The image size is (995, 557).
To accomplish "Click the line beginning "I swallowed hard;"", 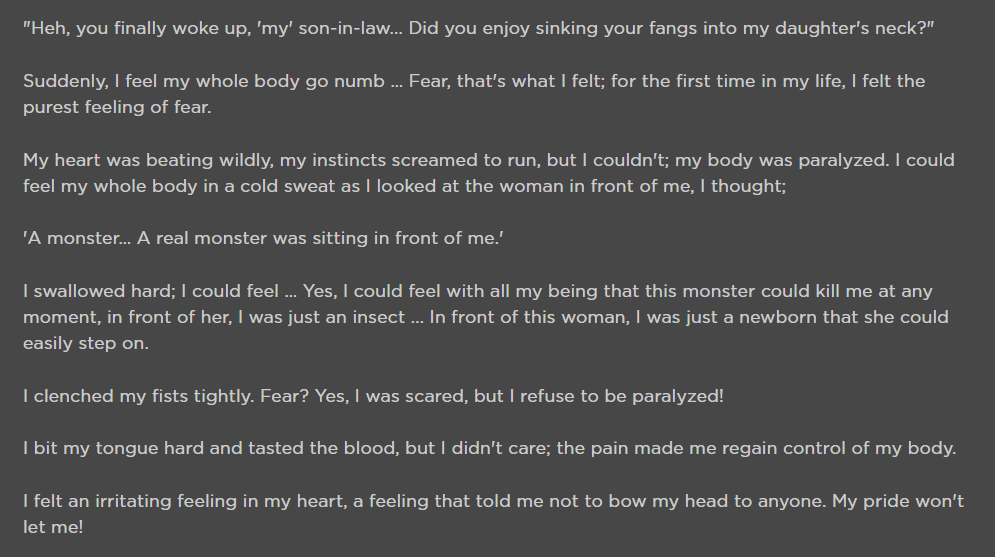I will tap(478, 291).
